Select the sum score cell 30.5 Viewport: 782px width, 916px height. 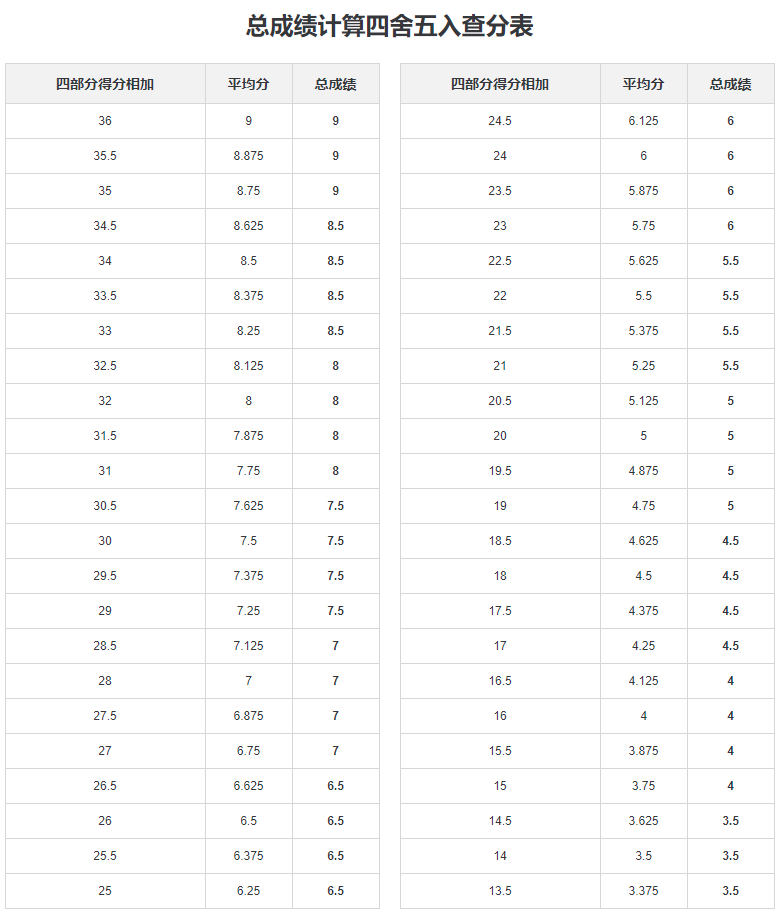pos(105,506)
